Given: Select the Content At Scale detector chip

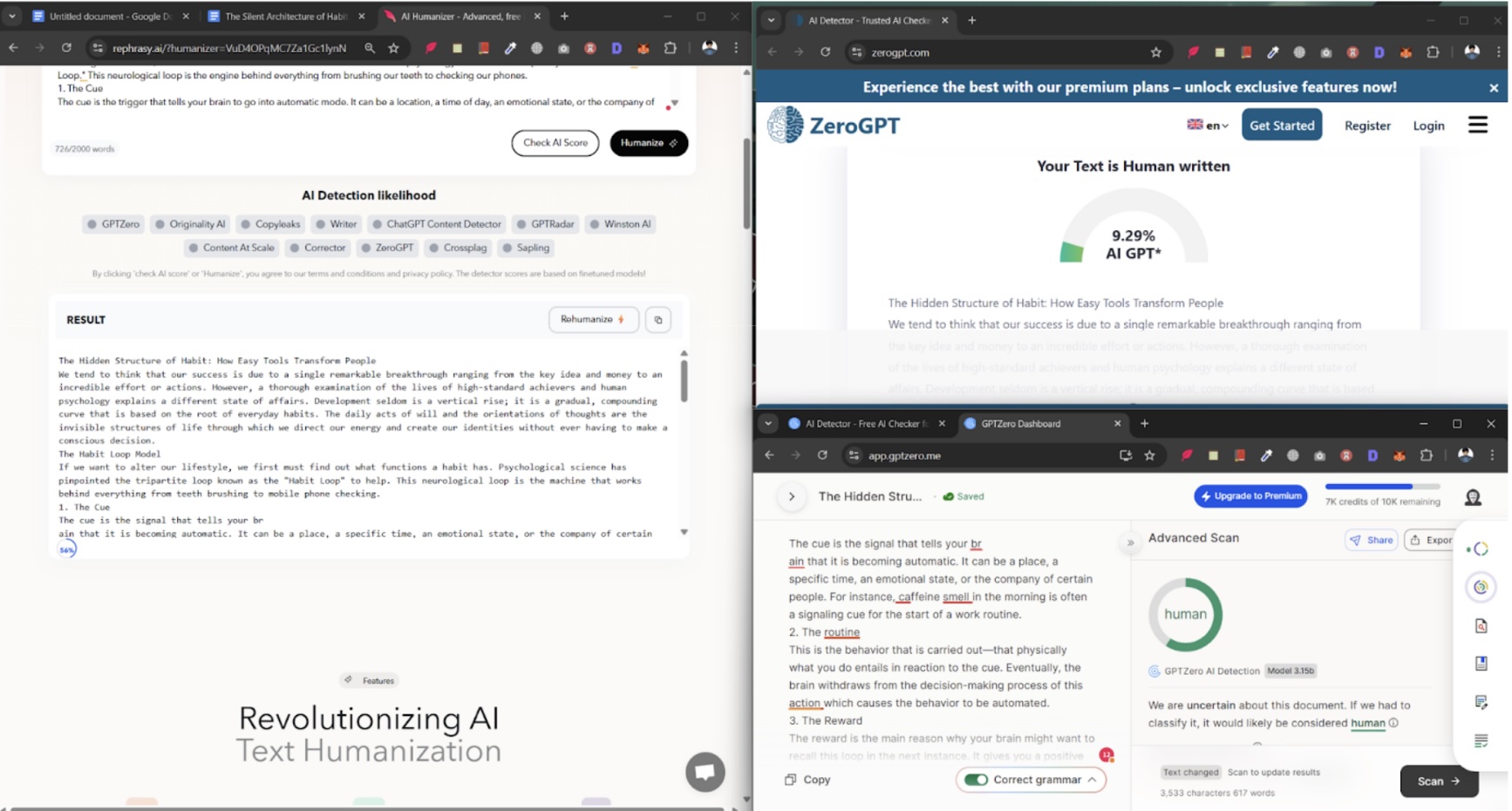Looking at the screenshot, I should [231, 248].
